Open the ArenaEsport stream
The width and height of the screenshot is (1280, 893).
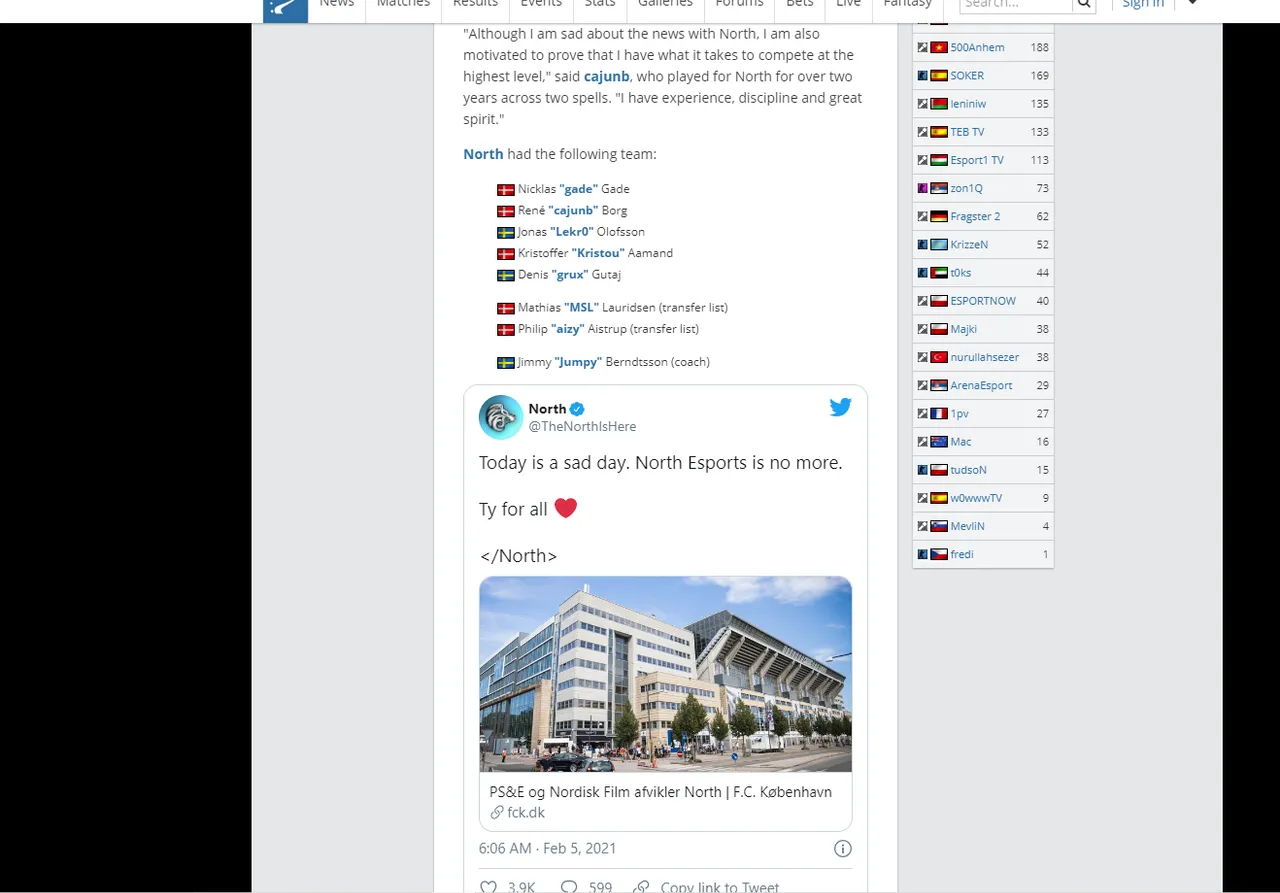point(981,385)
